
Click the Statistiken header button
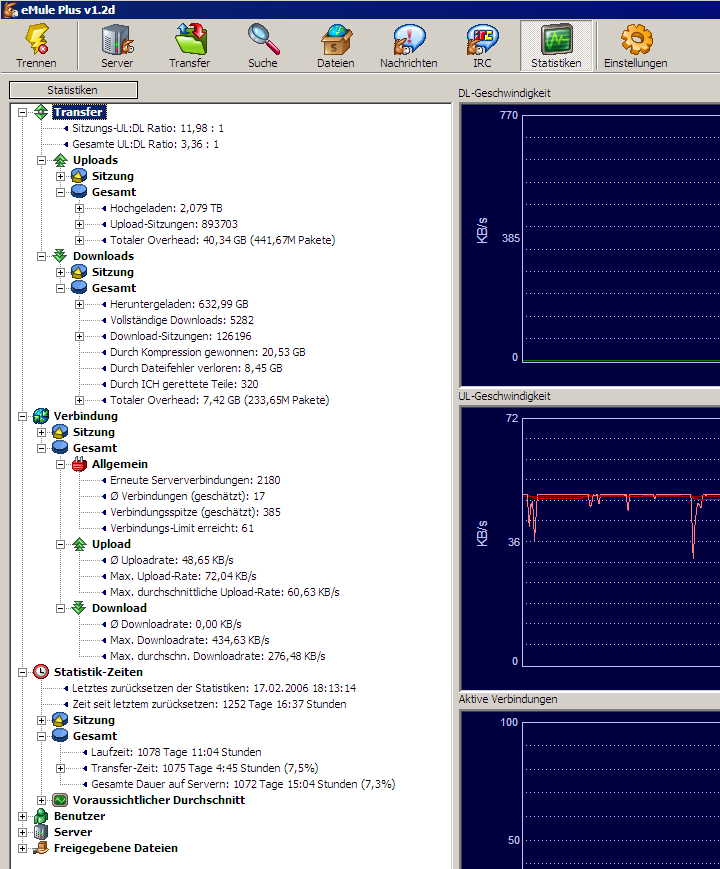coord(73,90)
